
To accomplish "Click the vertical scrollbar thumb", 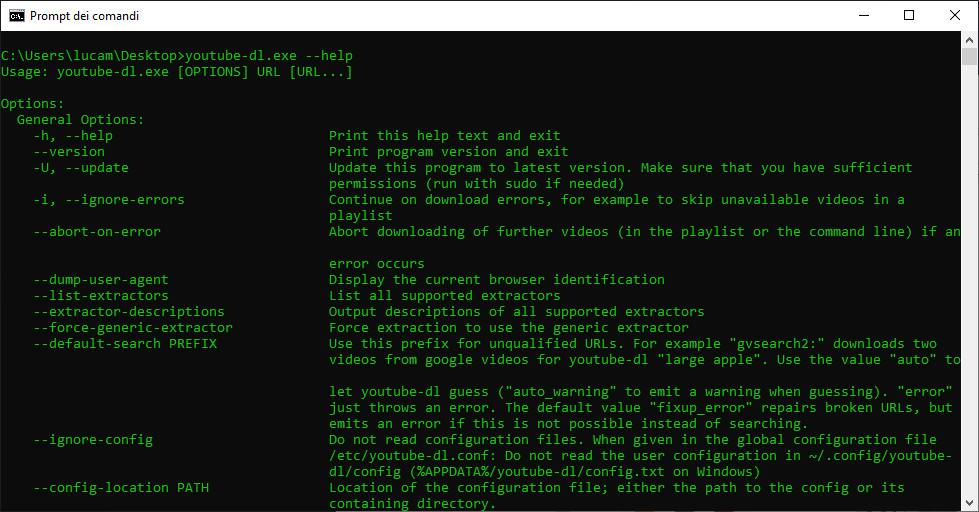I will [970, 57].
